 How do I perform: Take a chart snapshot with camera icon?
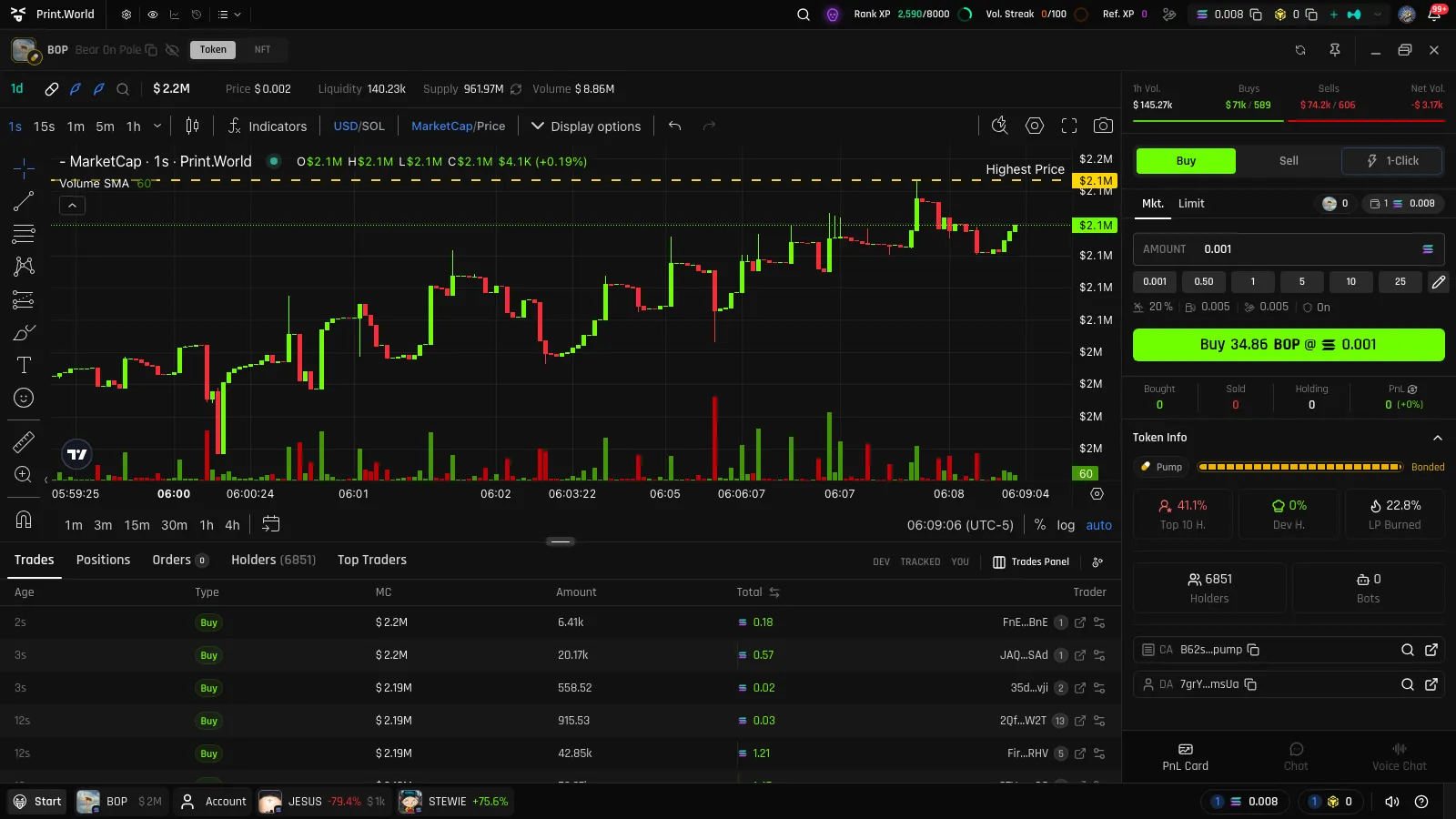(1103, 126)
